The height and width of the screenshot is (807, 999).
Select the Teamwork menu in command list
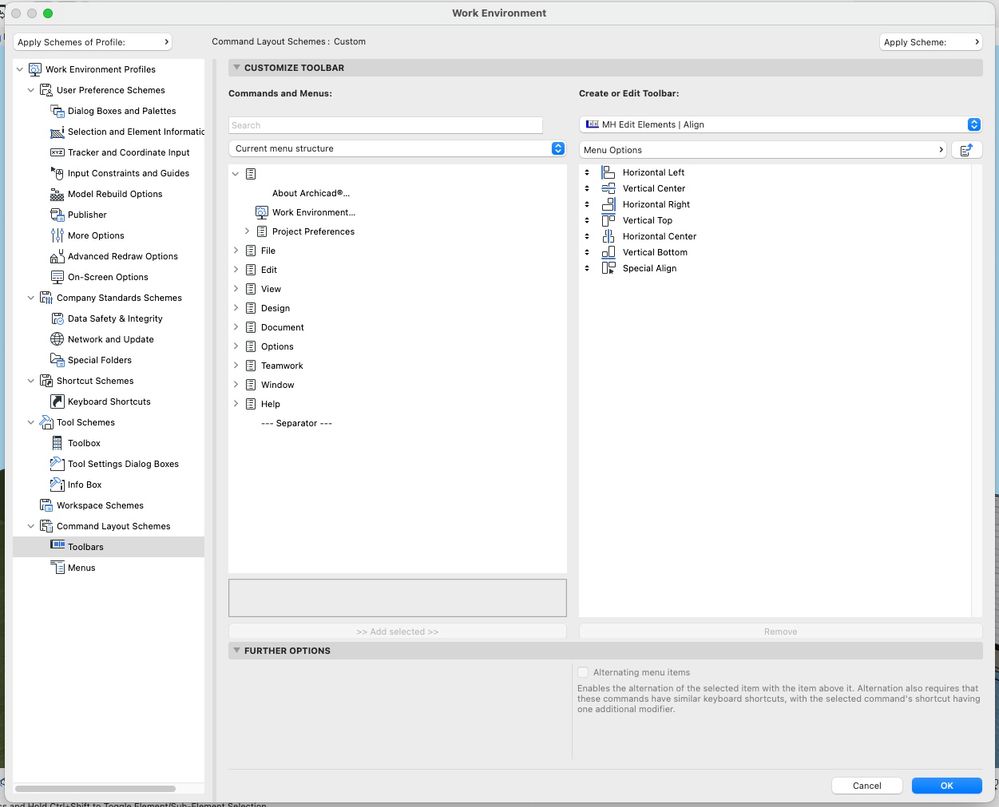282,365
